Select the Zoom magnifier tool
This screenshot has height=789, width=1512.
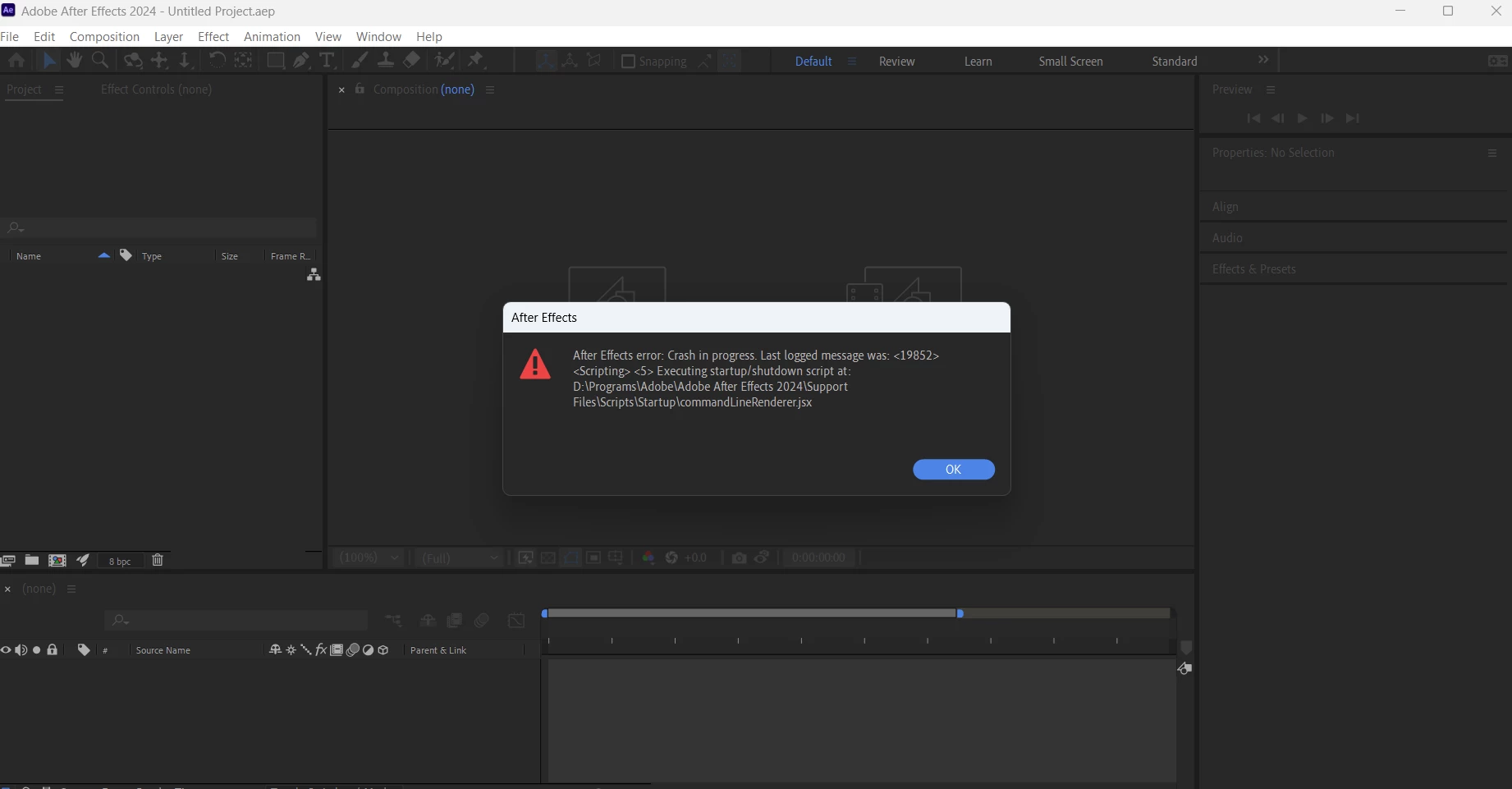pos(100,61)
